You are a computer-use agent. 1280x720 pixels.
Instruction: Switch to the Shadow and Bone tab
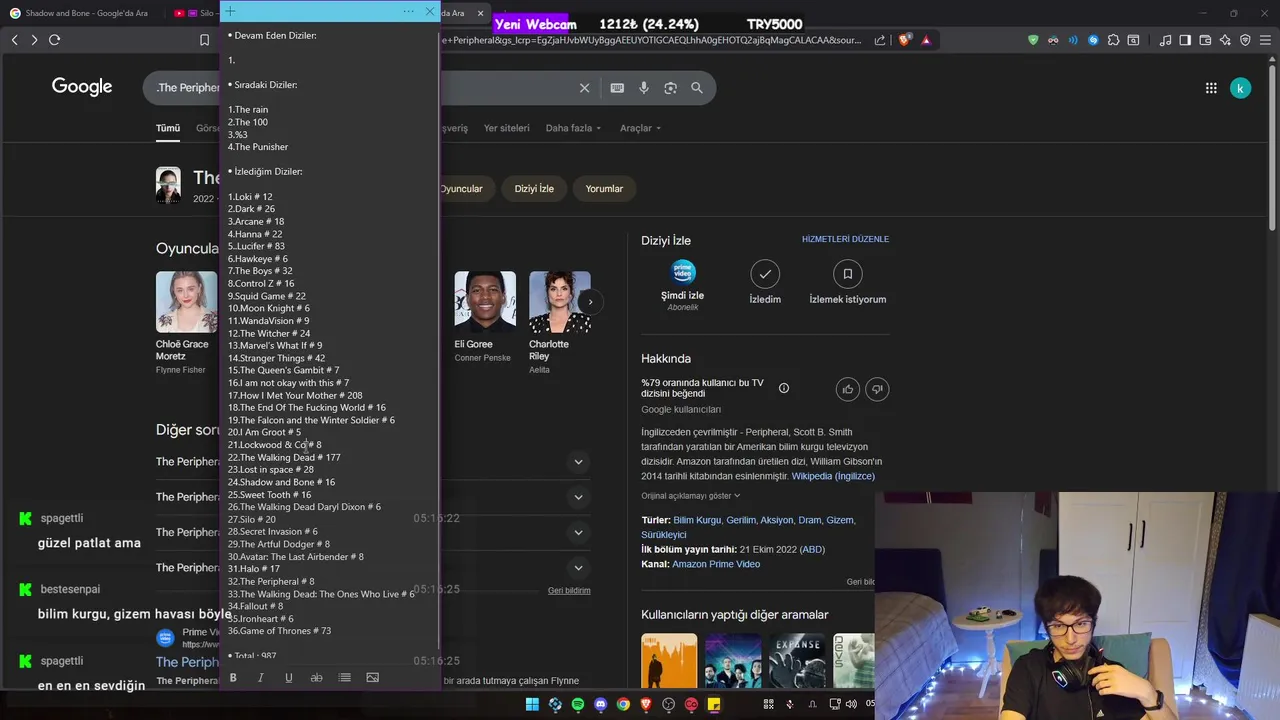(85, 13)
